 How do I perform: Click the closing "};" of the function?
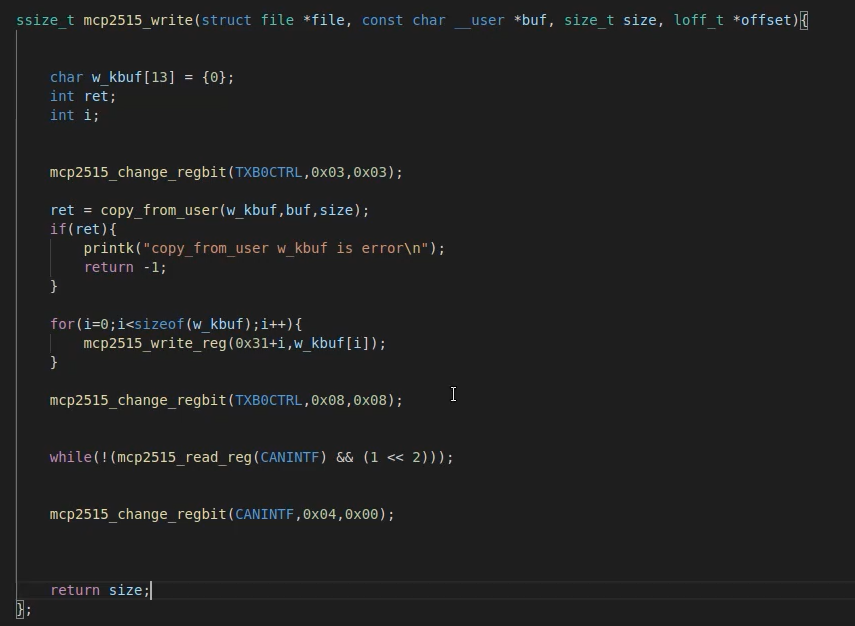pos(24,609)
